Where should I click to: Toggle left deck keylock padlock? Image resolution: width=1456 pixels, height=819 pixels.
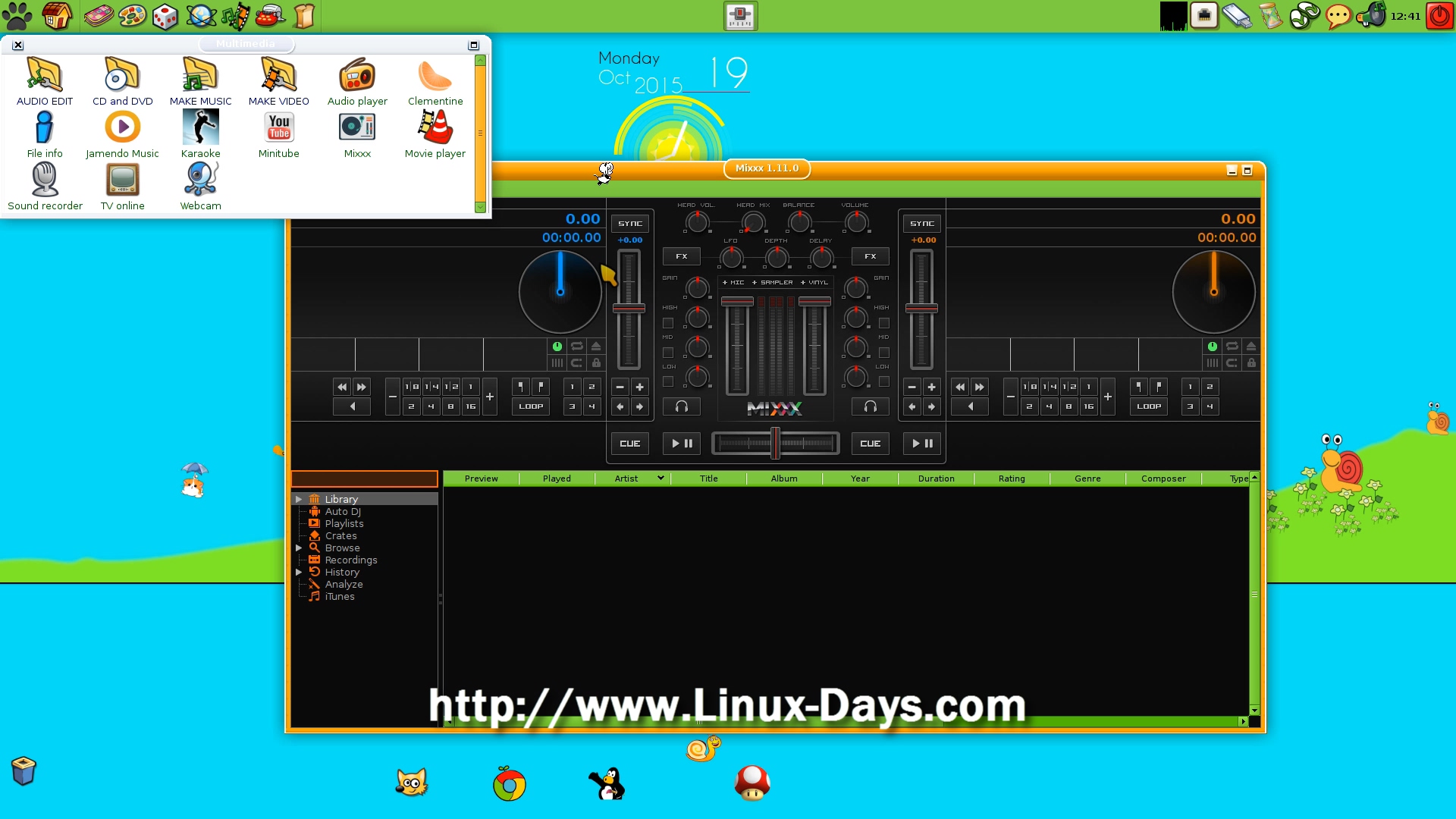596,363
